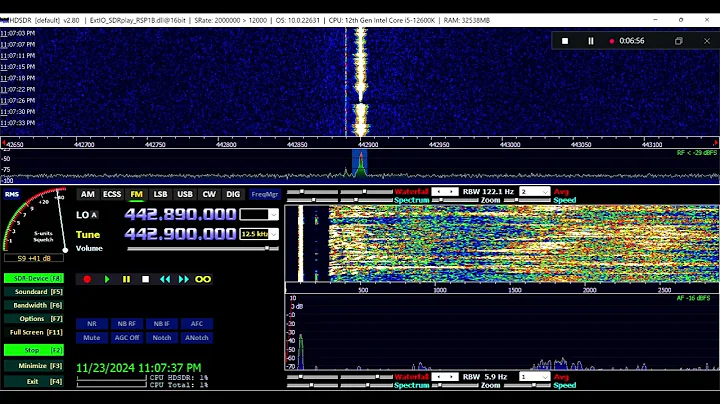
Task: Open Options [F7] menu
Action: (34, 319)
